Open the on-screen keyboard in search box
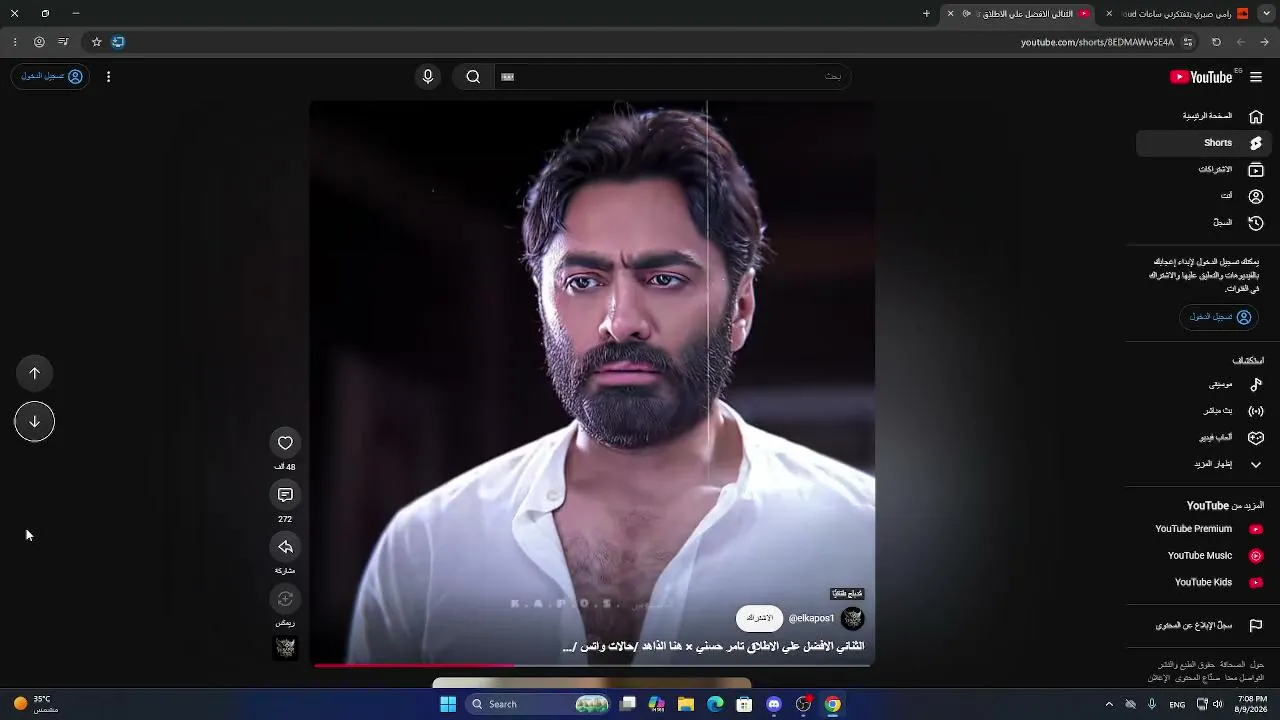This screenshot has height=720, width=1280. tap(507, 77)
